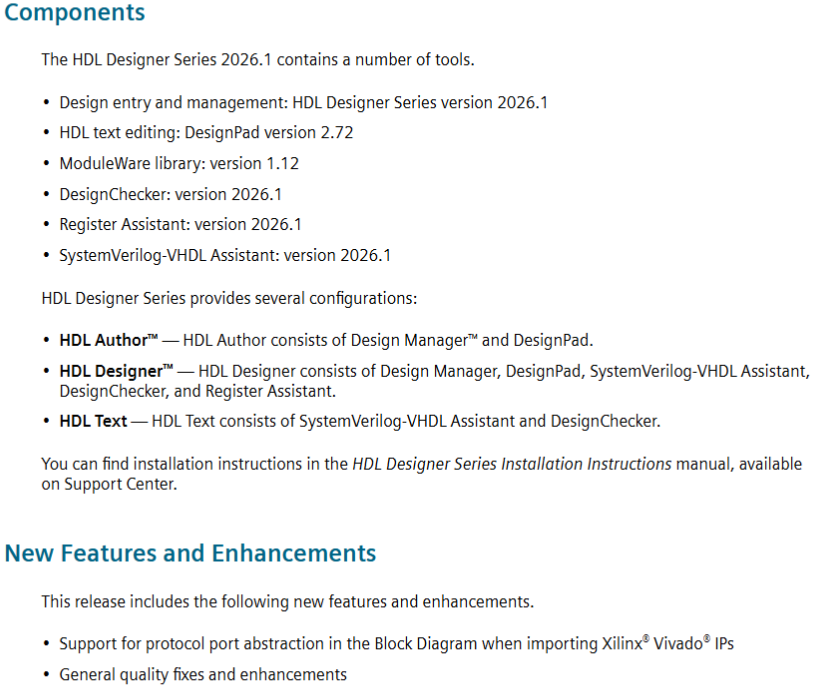819x691 pixels.
Task: Click the General quality fixes and enhancements bullet
Action: (203, 674)
